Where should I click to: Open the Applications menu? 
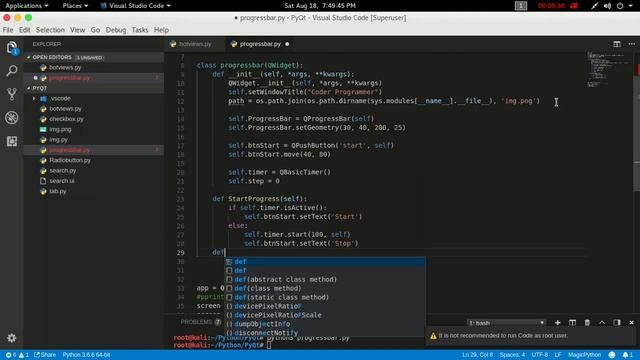(x=27, y=6)
